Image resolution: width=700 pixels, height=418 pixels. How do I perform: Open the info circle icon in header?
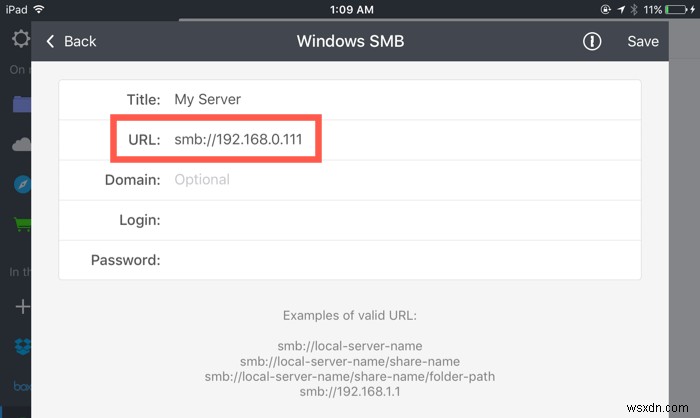pyautogui.click(x=592, y=42)
